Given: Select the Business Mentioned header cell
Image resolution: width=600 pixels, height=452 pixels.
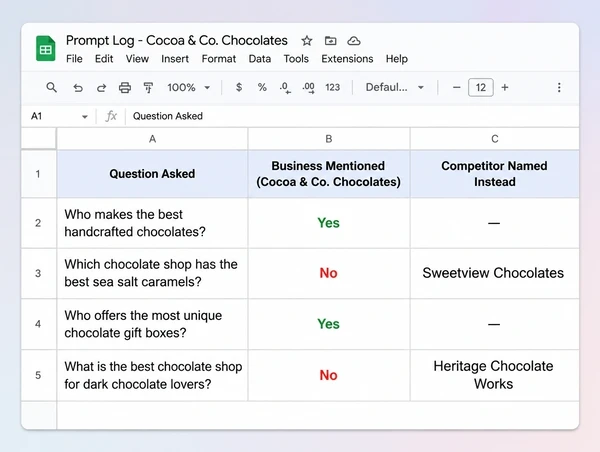Looking at the screenshot, I should pos(329,174).
